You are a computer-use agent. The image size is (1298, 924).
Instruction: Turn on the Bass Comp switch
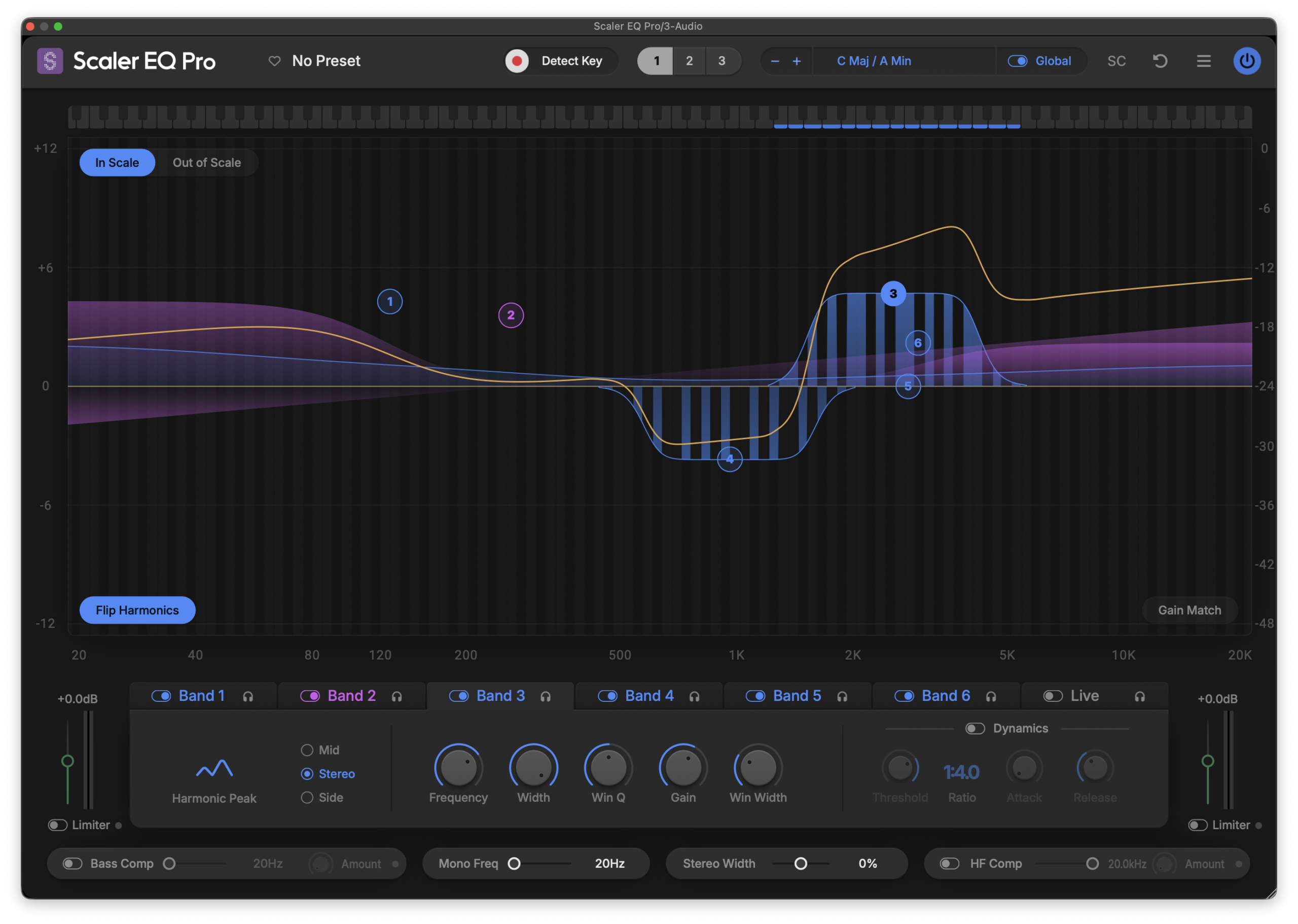tap(73, 864)
